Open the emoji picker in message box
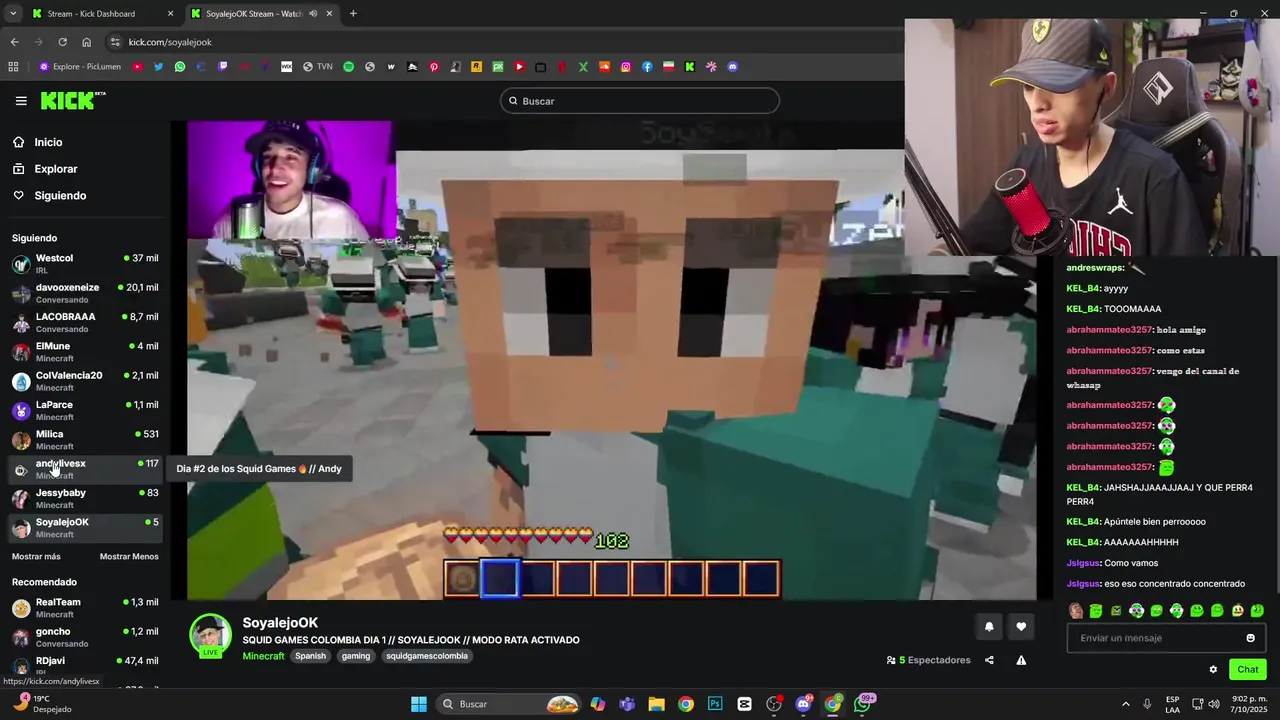This screenshot has height=720, width=1280. [1250, 638]
